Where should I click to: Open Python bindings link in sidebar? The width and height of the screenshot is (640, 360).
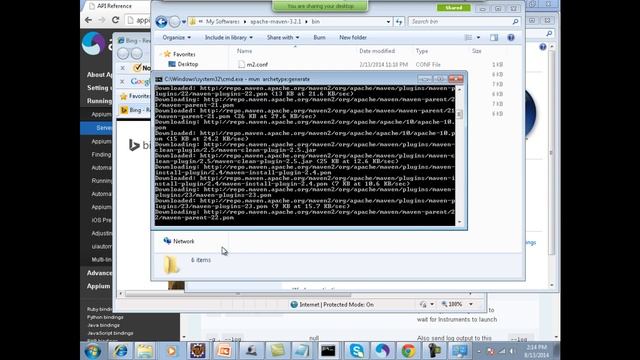[105, 317]
